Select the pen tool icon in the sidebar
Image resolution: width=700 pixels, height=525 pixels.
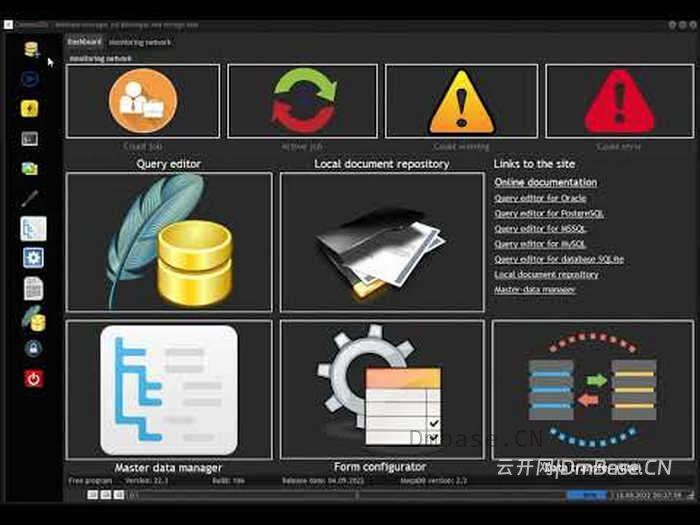(x=30, y=199)
